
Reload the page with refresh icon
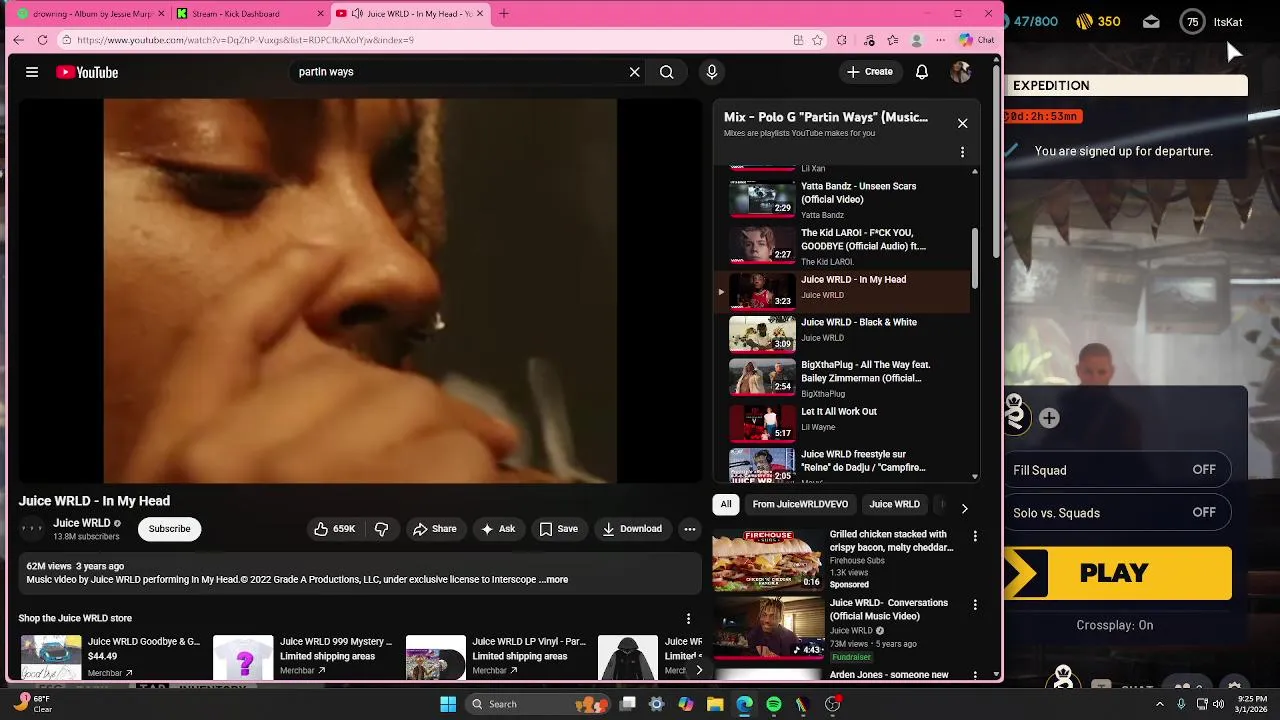coord(42,40)
